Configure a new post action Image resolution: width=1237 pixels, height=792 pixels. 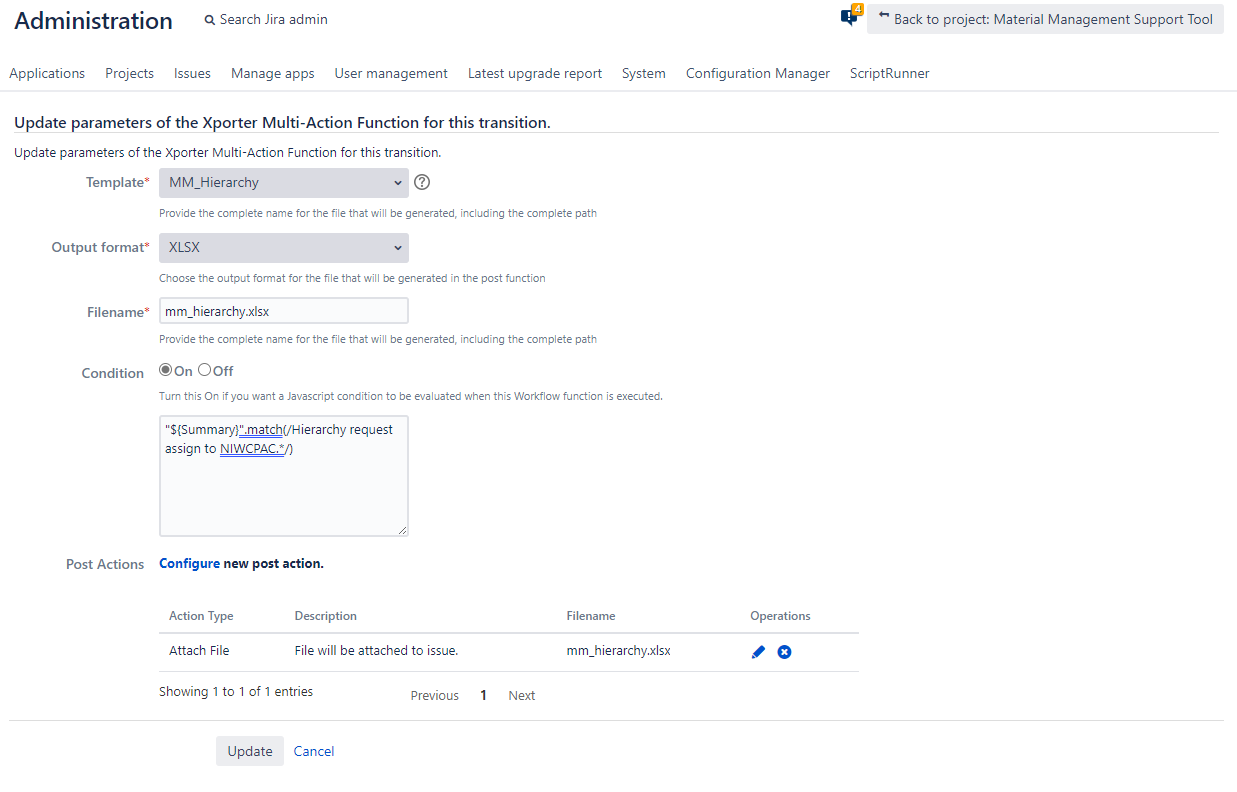(190, 563)
